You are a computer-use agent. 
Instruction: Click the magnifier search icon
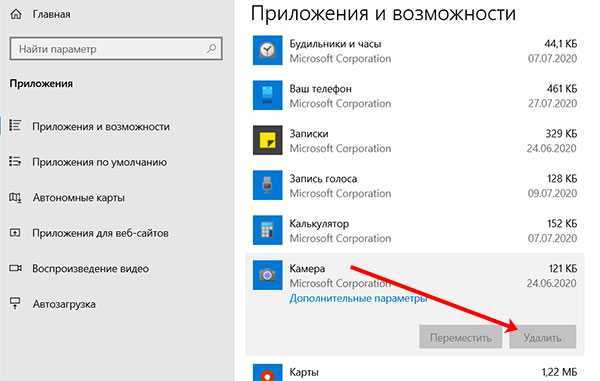coord(211,49)
